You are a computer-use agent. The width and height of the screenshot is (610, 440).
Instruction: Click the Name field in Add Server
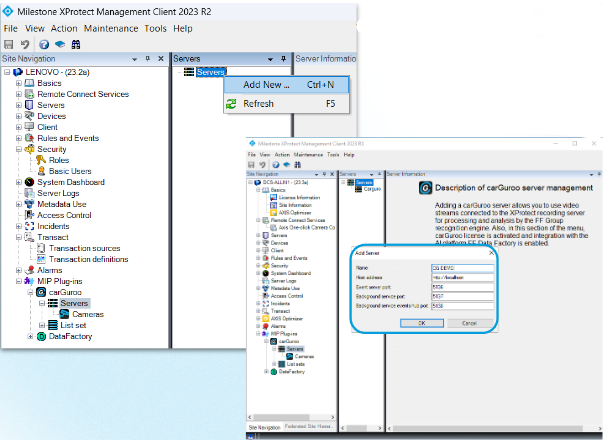[x=463, y=268]
